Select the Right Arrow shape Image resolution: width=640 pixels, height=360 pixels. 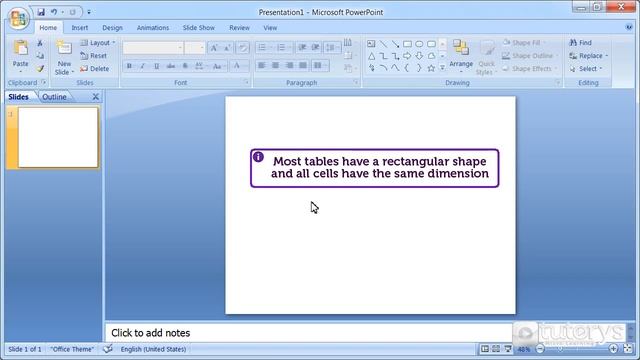pos(407,56)
